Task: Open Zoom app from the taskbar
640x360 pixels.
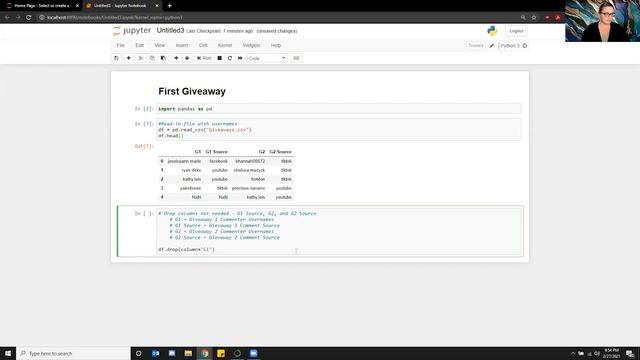Action: click(x=253, y=353)
